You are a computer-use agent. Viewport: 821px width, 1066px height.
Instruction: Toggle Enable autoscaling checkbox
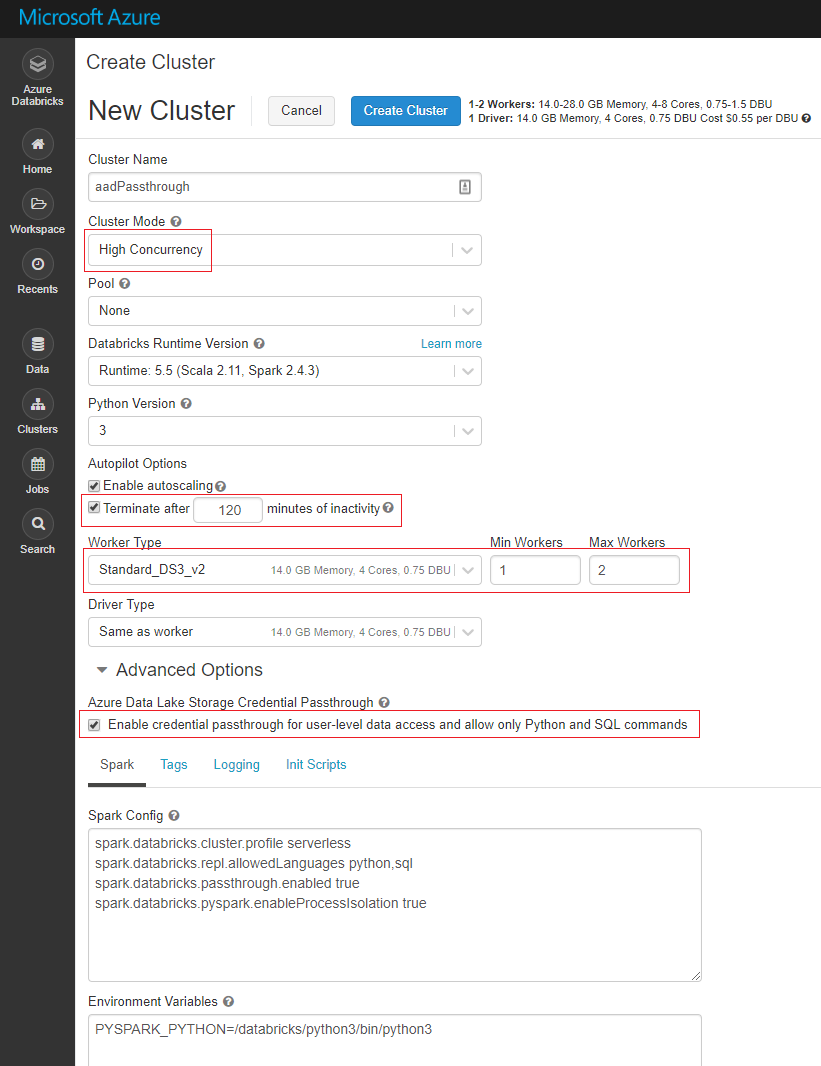tap(94, 485)
